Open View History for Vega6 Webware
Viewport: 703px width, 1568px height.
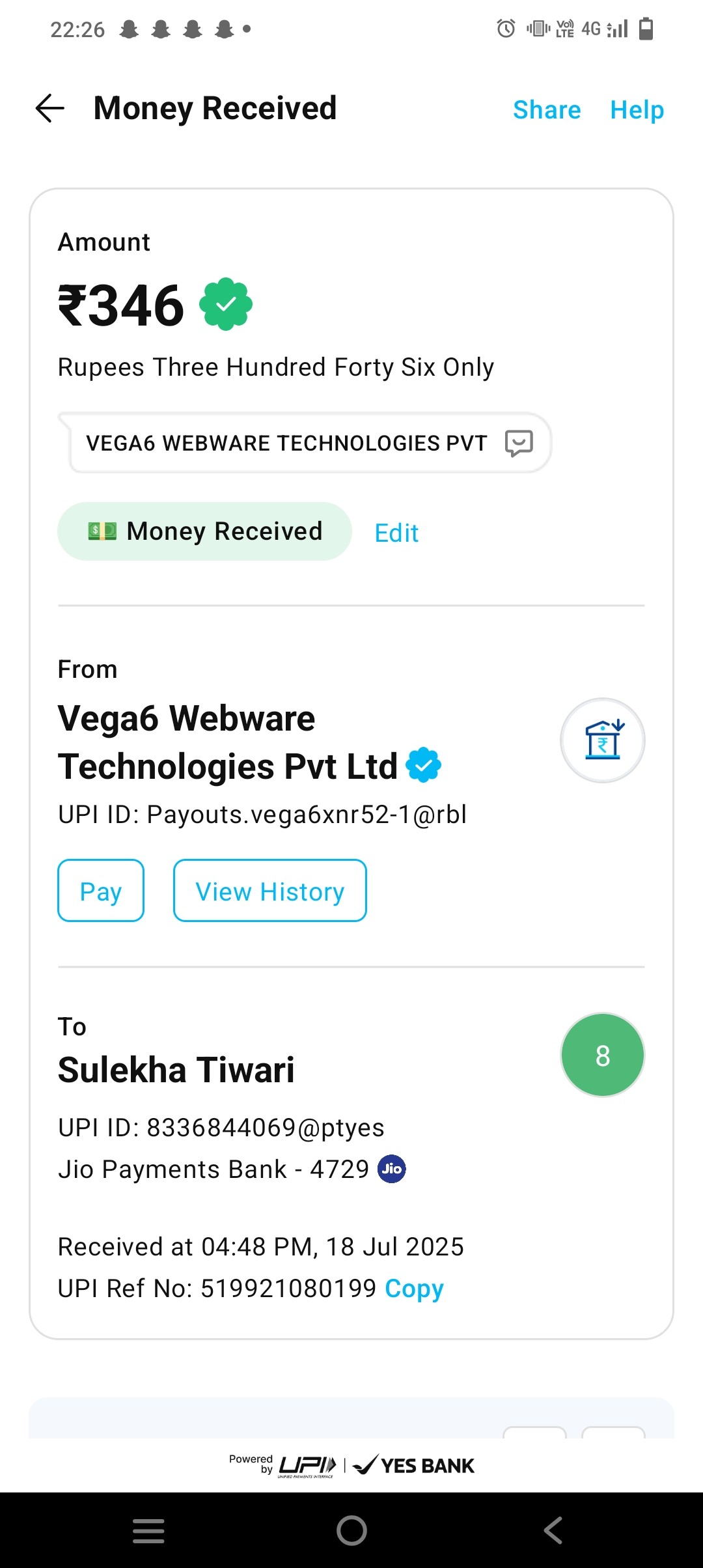tap(270, 891)
